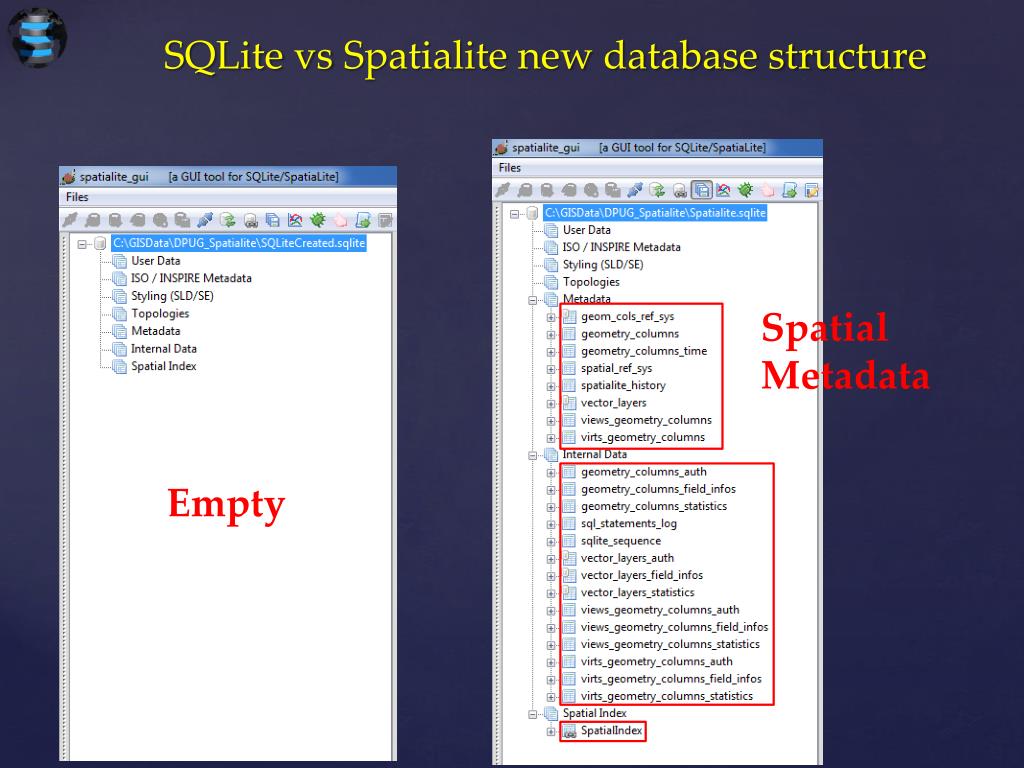Click the last toolbar icon with pencil in Spatialite.sqlite window

pos(812,190)
